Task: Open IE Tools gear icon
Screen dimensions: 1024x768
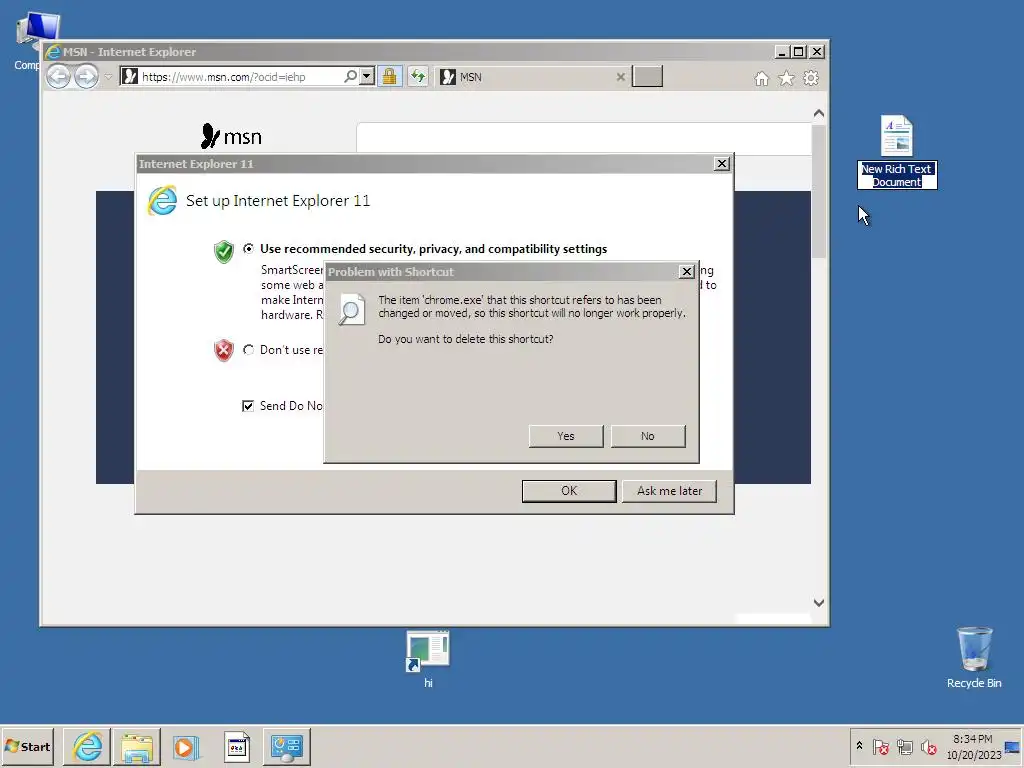Action: click(x=811, y=78)
